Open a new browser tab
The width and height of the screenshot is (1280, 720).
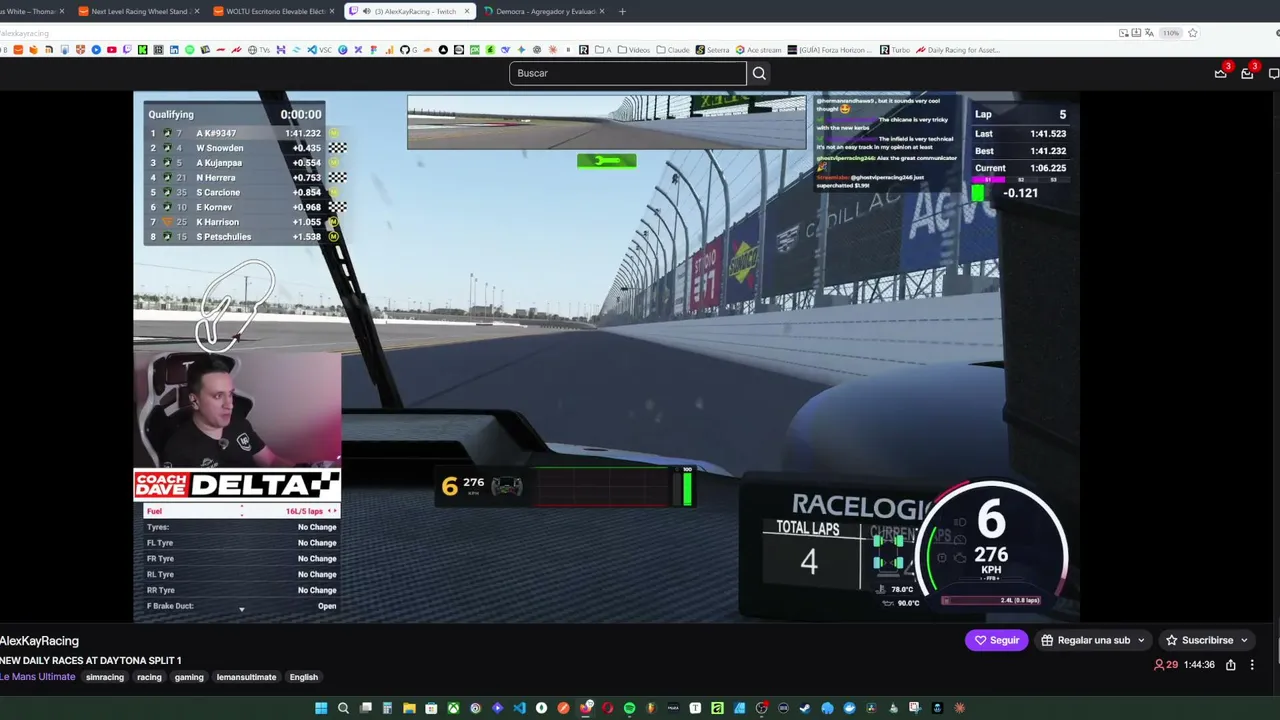(x=622, y=12)
